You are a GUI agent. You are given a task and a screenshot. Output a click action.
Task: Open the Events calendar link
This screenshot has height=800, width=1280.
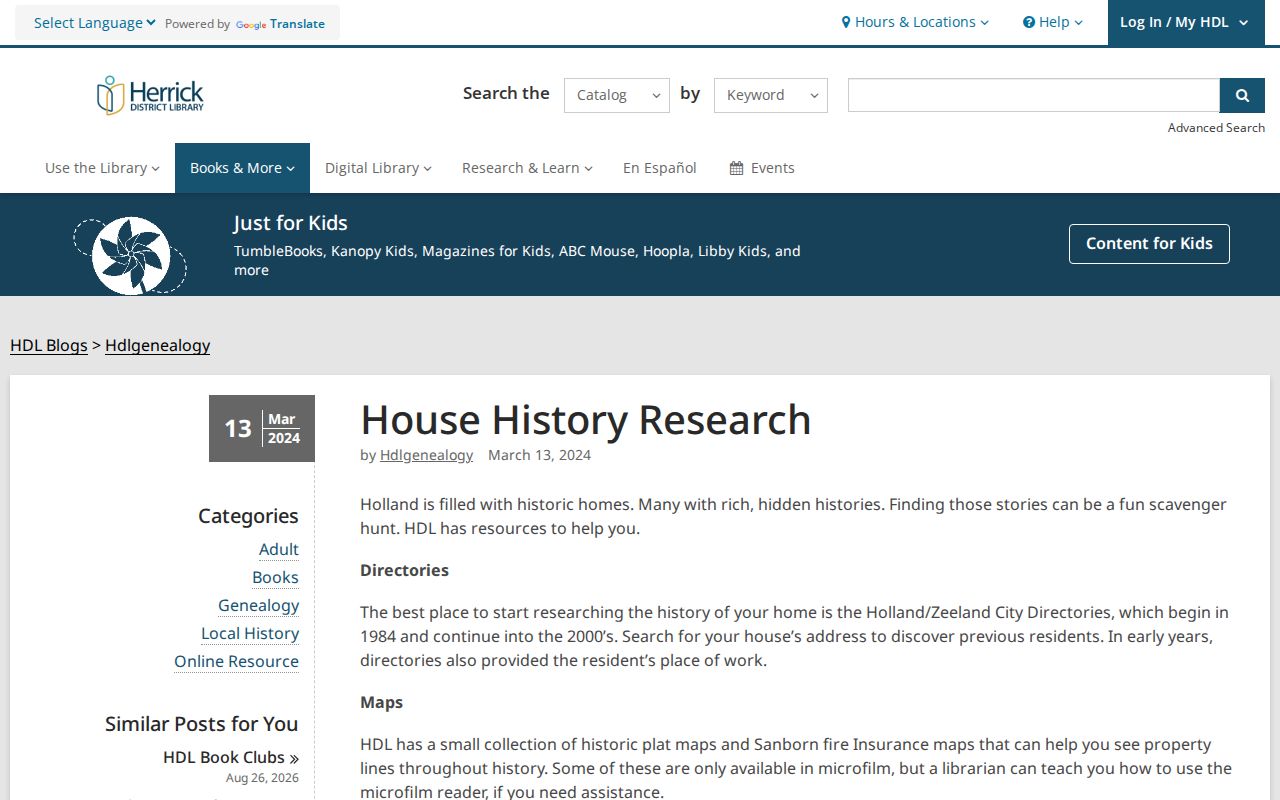click(x=762, y=168)
